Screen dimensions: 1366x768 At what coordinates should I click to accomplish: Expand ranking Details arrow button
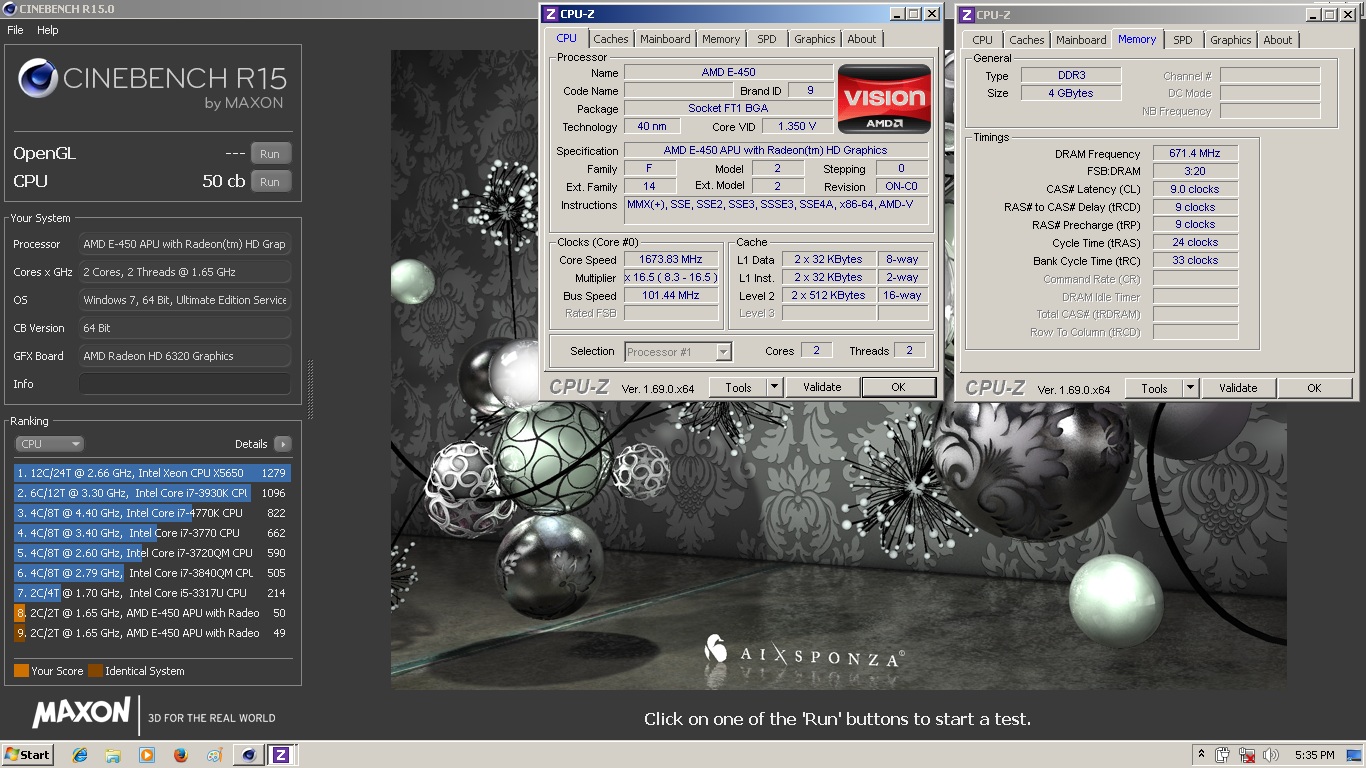pyautogui.click(x=282, y=444)
